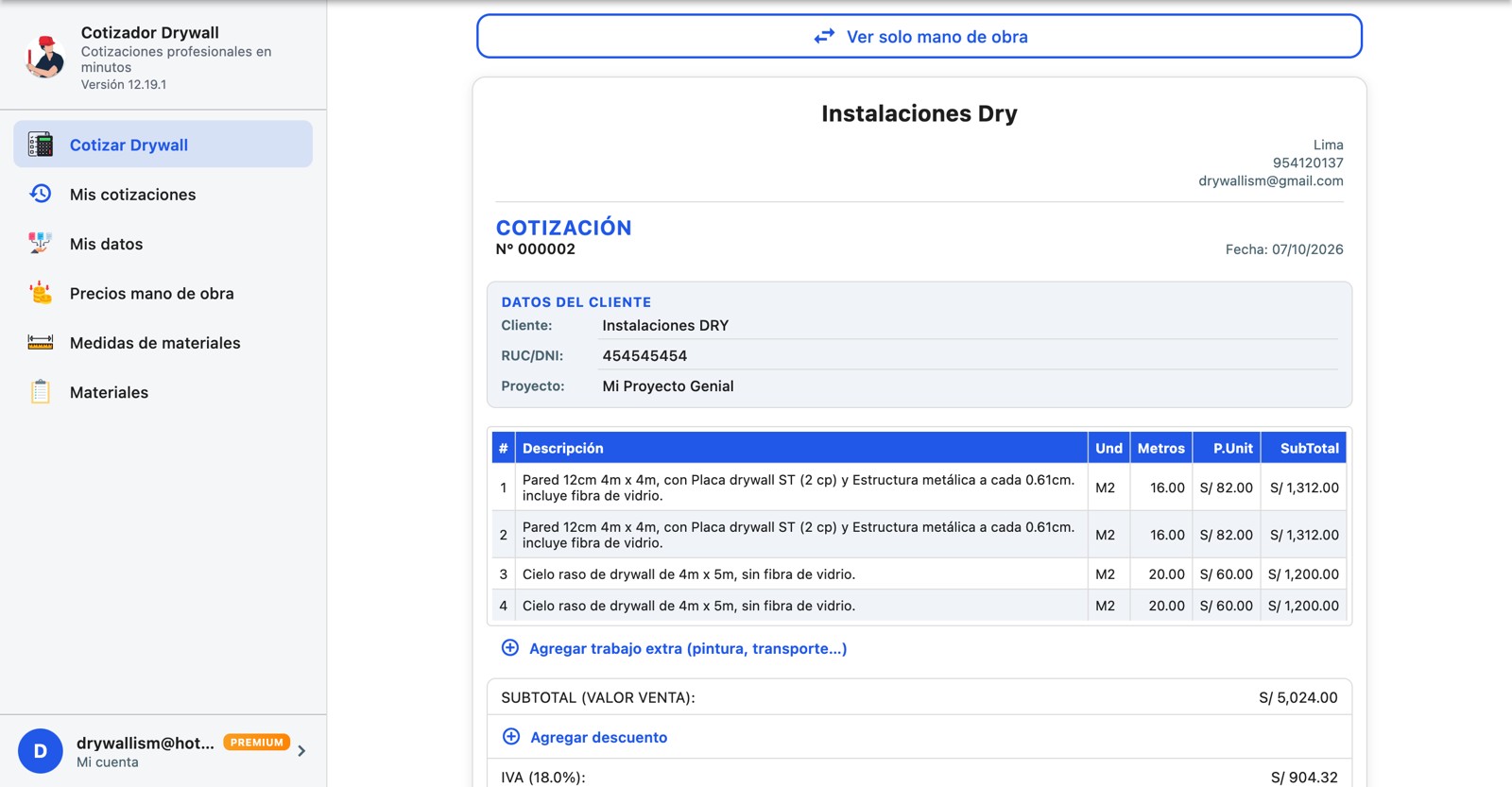Select row 3 Cielo raso description
1512x787 pixels.
pyautogui.click(x=799, y=574)
